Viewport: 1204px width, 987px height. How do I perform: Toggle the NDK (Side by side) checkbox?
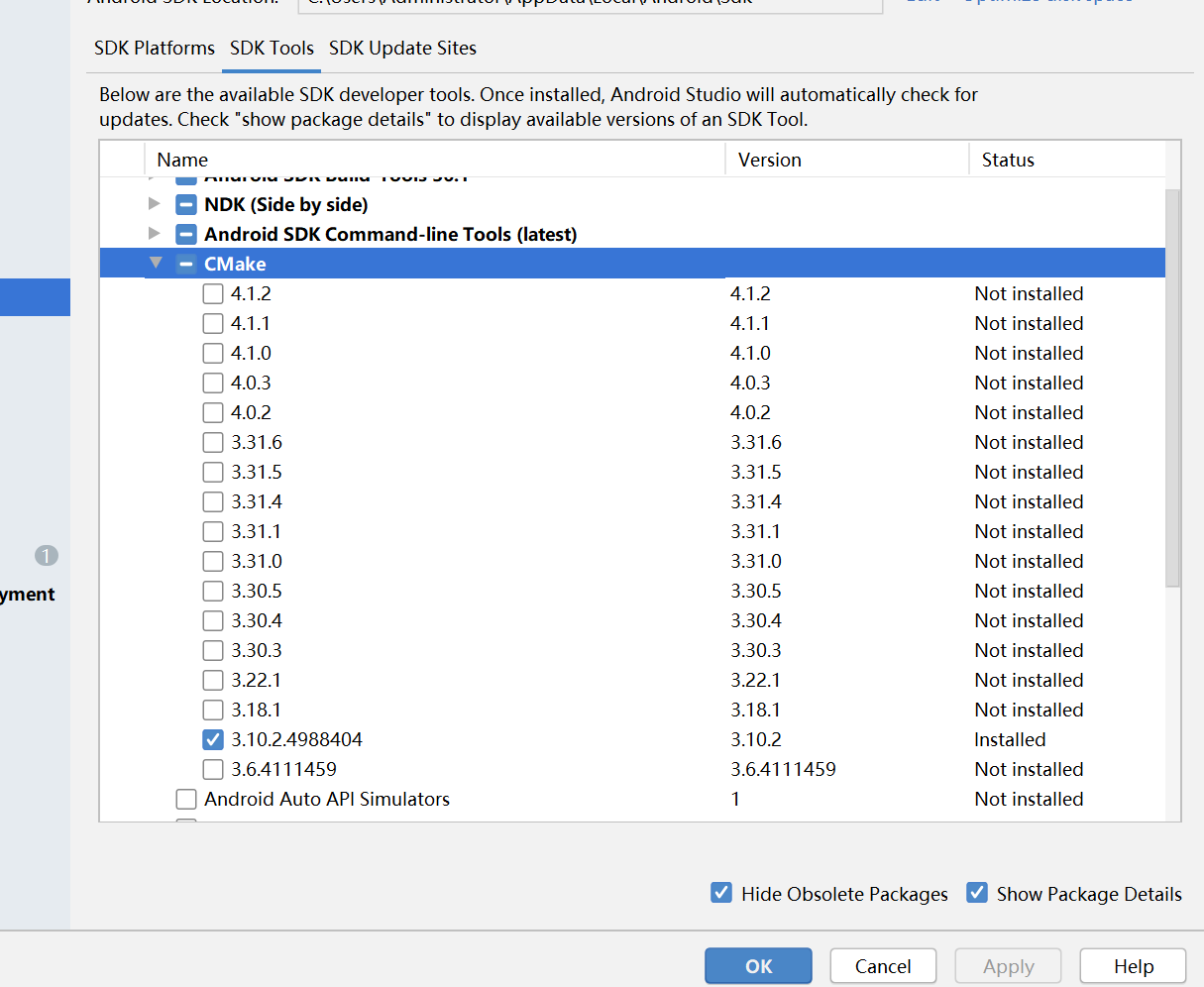tap(186, 205)
